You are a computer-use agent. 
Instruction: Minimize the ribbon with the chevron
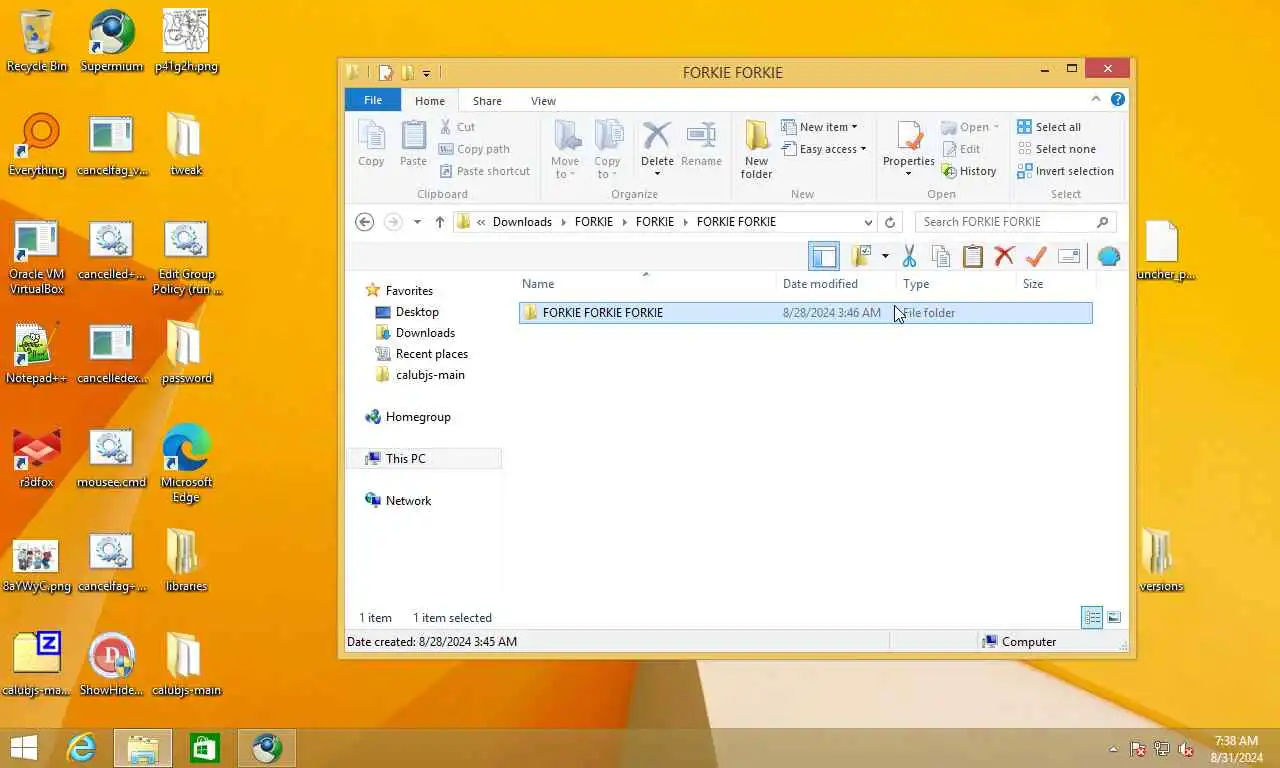[1096, 99]
